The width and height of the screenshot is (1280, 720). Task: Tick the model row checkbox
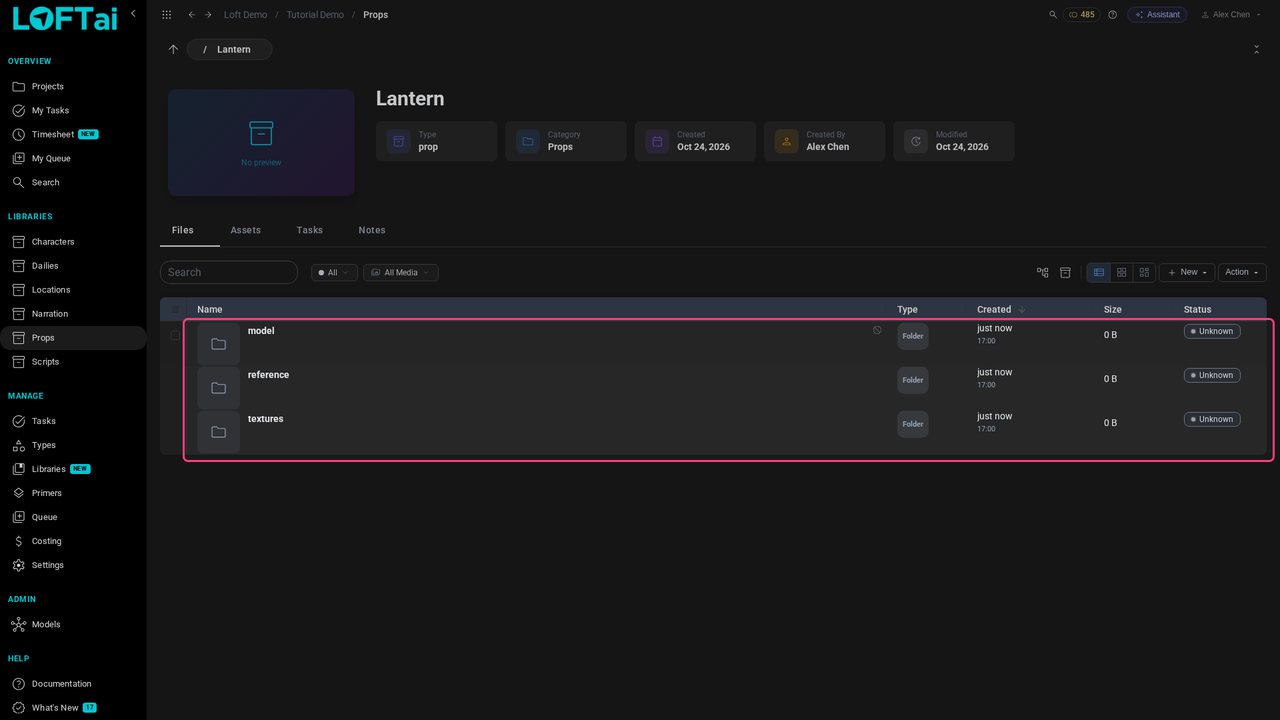pyautogui.click(x=175, y=335)
